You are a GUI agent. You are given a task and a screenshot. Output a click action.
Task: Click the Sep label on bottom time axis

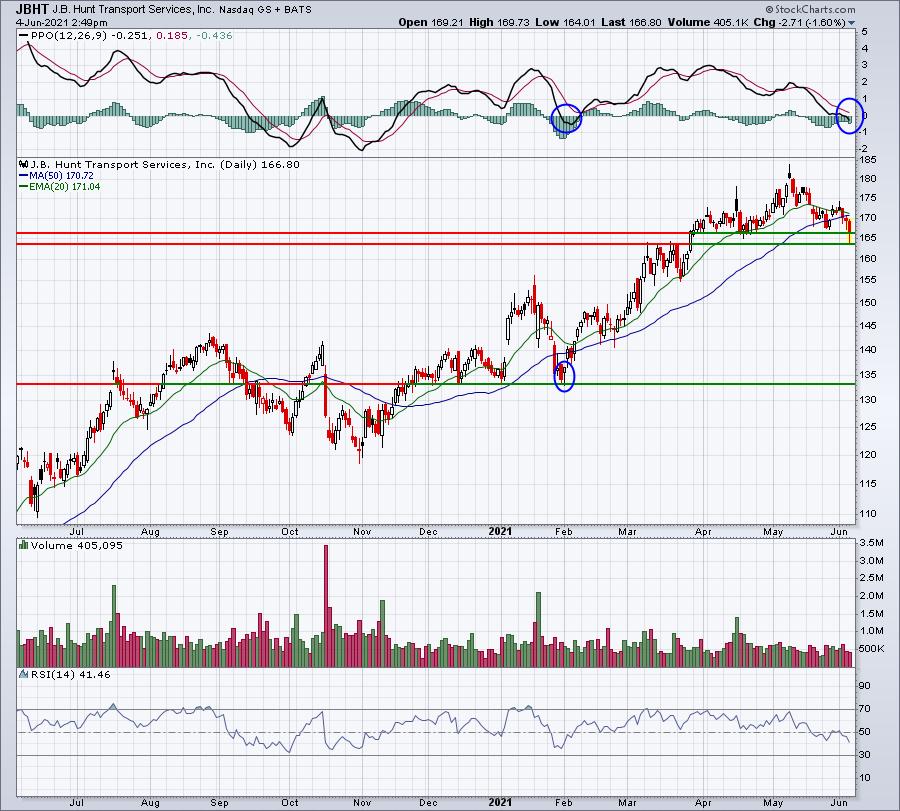(219, 802)
